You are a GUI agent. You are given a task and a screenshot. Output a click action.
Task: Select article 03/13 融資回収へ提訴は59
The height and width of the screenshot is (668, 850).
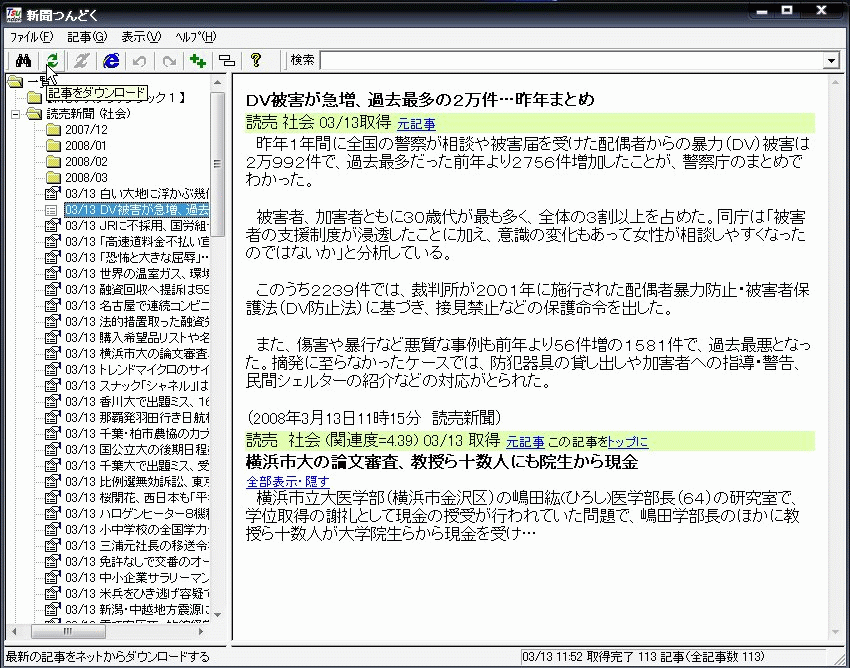click(137, 290)
